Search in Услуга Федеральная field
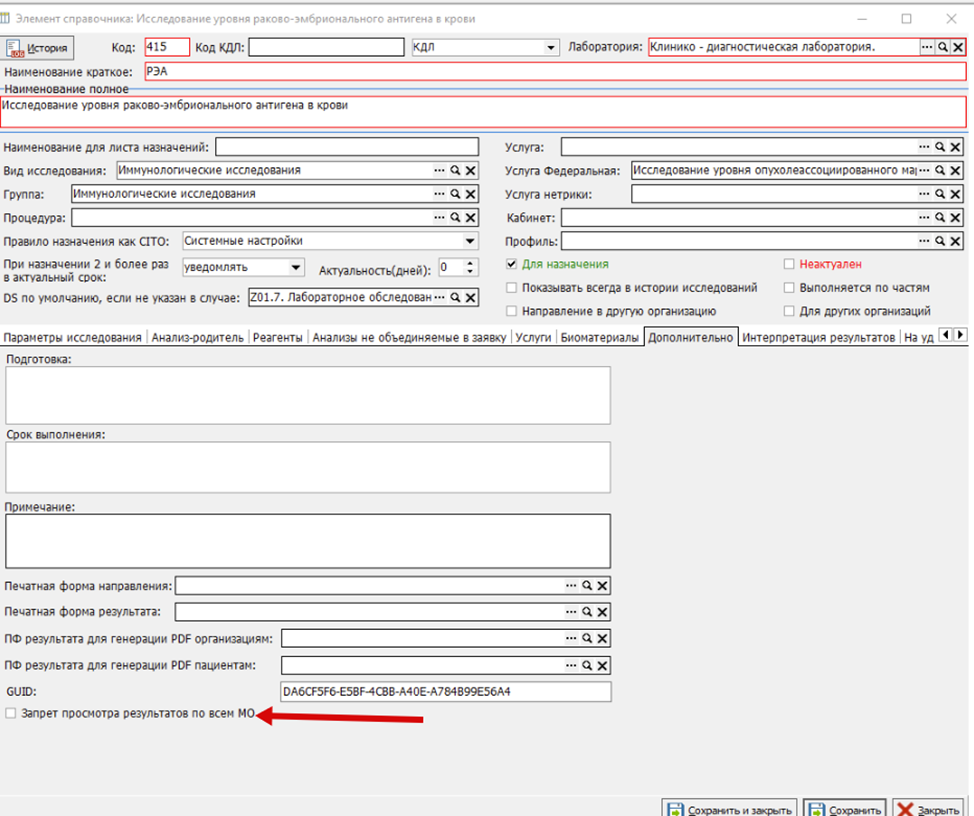This screenshot has width=974, height=816. point(940,170)
